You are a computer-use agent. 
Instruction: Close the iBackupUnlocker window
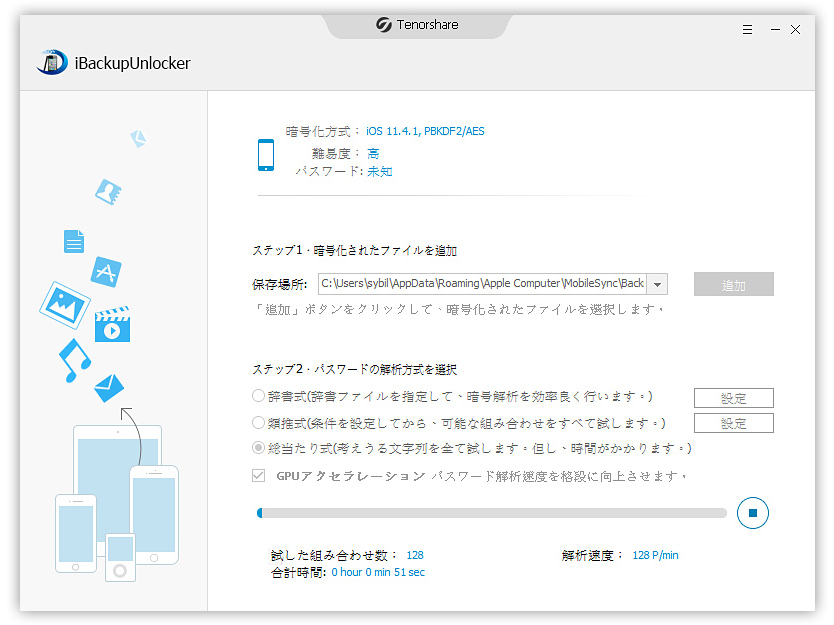[796, 30]
